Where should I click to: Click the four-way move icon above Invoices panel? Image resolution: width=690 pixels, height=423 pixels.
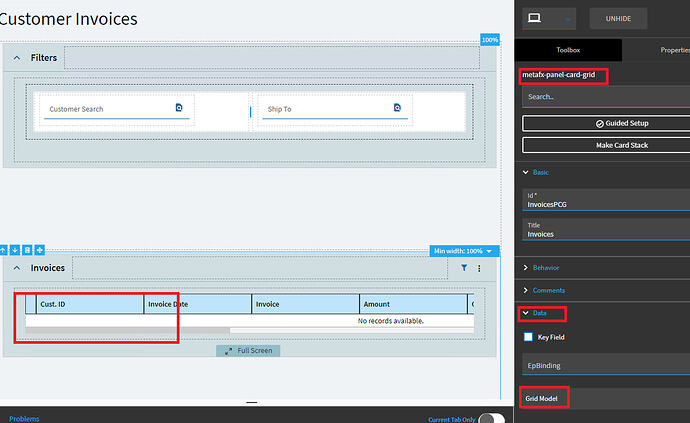[x=40, y=250]
